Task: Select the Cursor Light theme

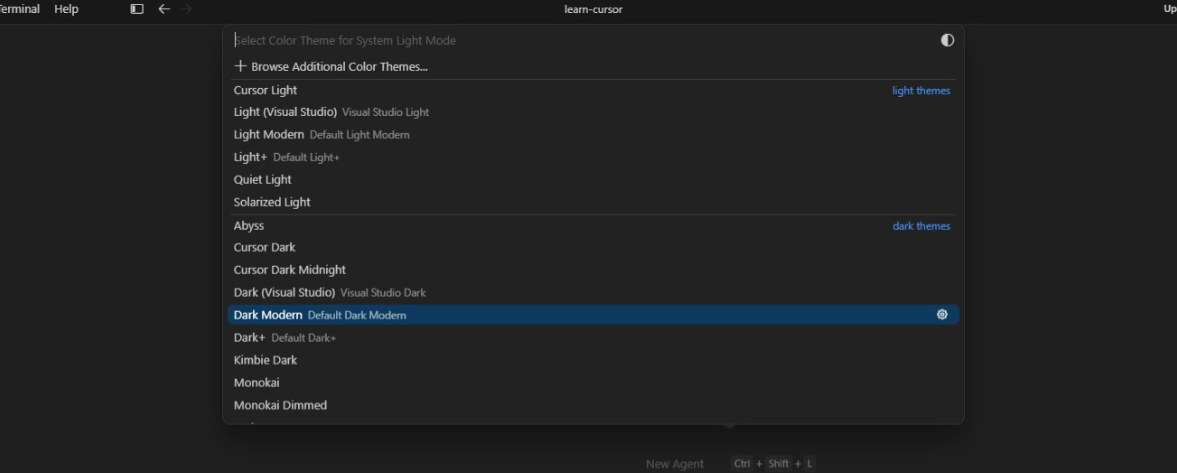Action: [x=593, y=90]
